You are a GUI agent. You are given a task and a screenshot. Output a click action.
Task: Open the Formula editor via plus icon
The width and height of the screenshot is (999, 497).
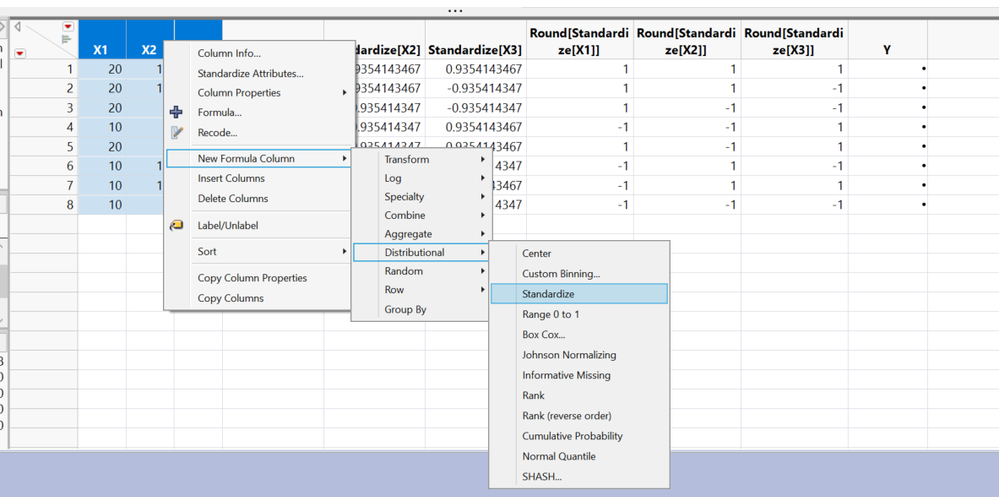coord(176,113)
